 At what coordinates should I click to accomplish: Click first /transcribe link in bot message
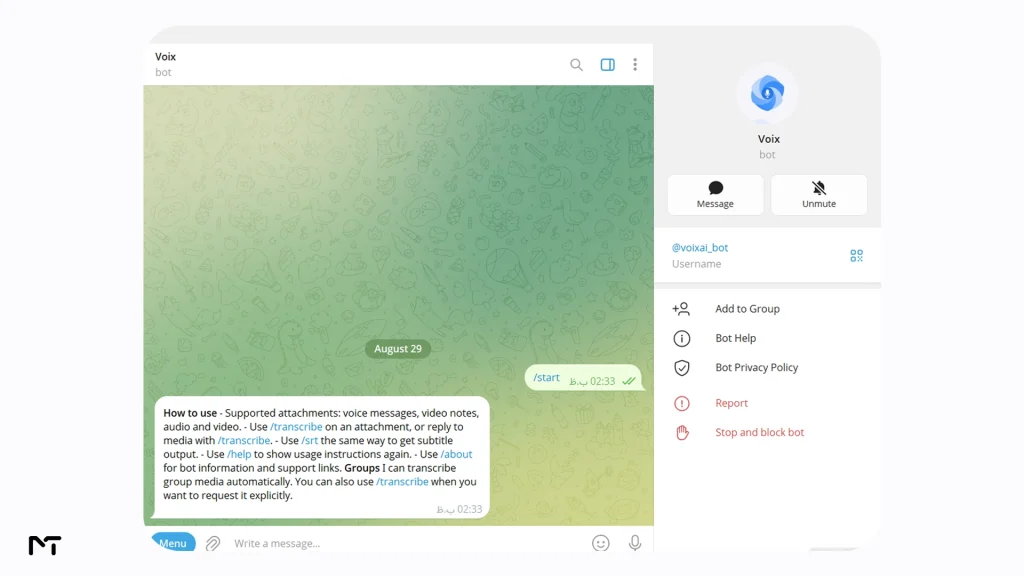[x=296, y=426]
